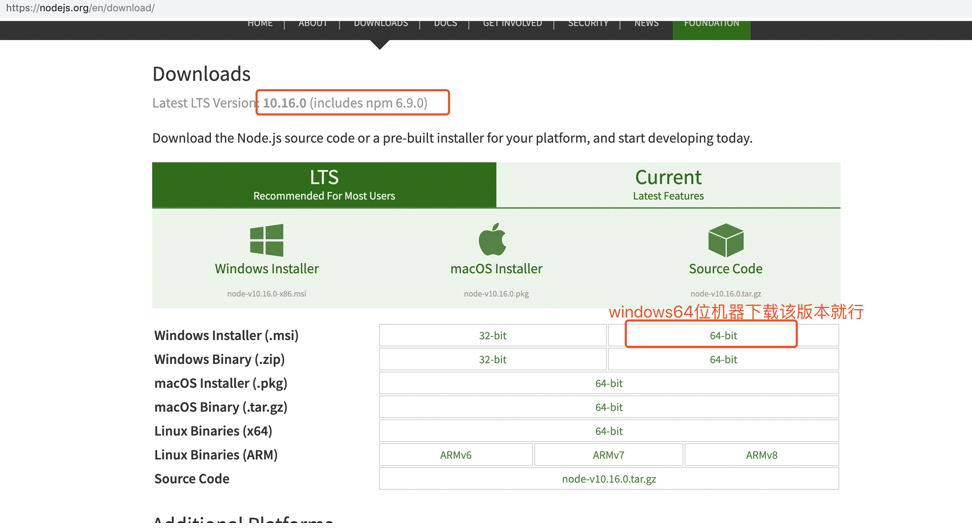The height and width of the screenshot is (530, 972).
Task: Open the SECURITY nav item
Action: (588, 24)
